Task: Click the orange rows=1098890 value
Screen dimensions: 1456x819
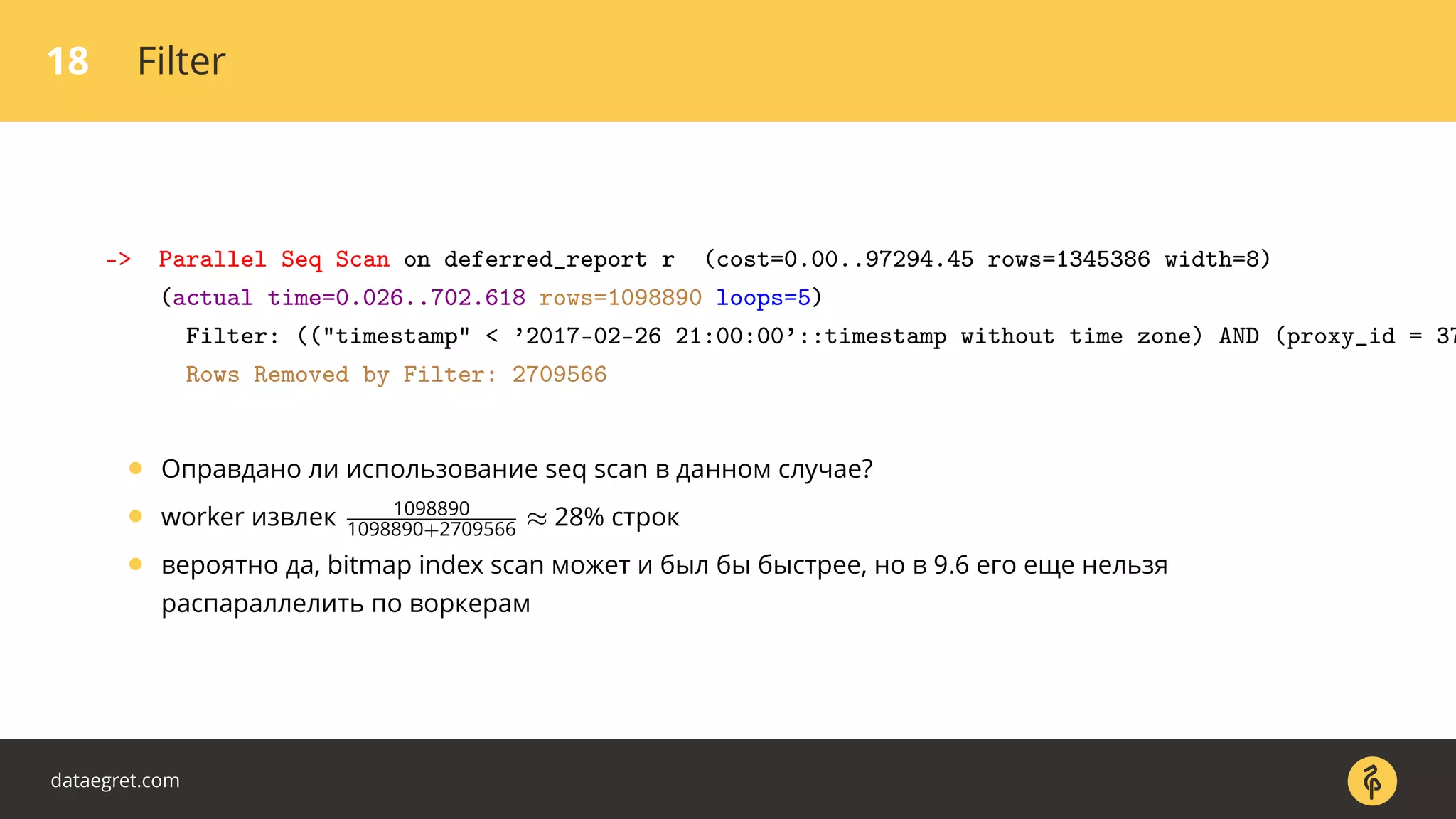Action: [x=621, y=298]
